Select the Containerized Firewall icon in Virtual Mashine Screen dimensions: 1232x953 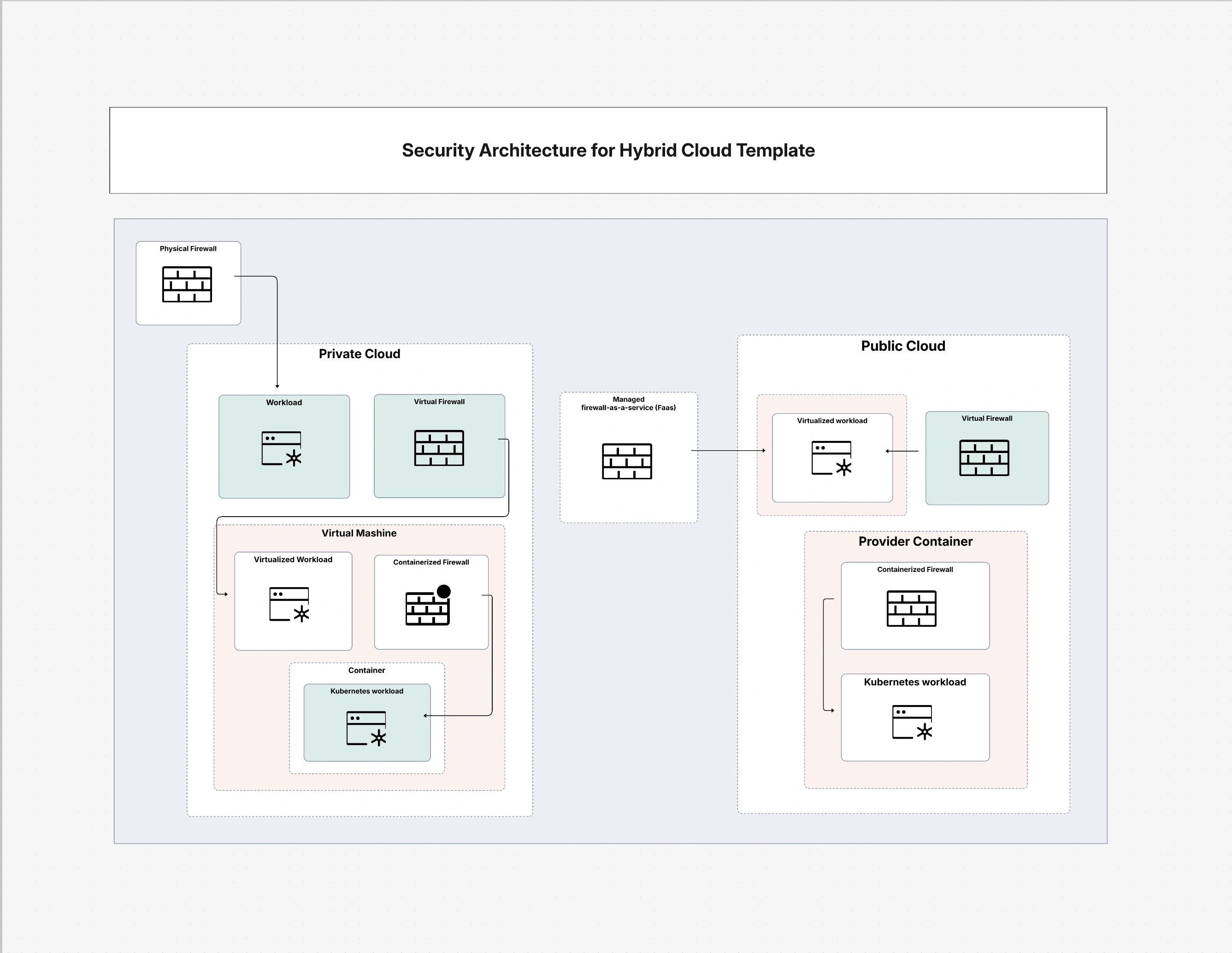tap(427, 608)
